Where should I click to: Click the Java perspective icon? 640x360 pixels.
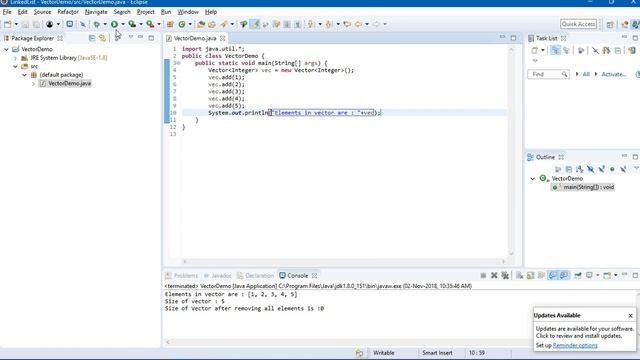(x=636, y=24)
